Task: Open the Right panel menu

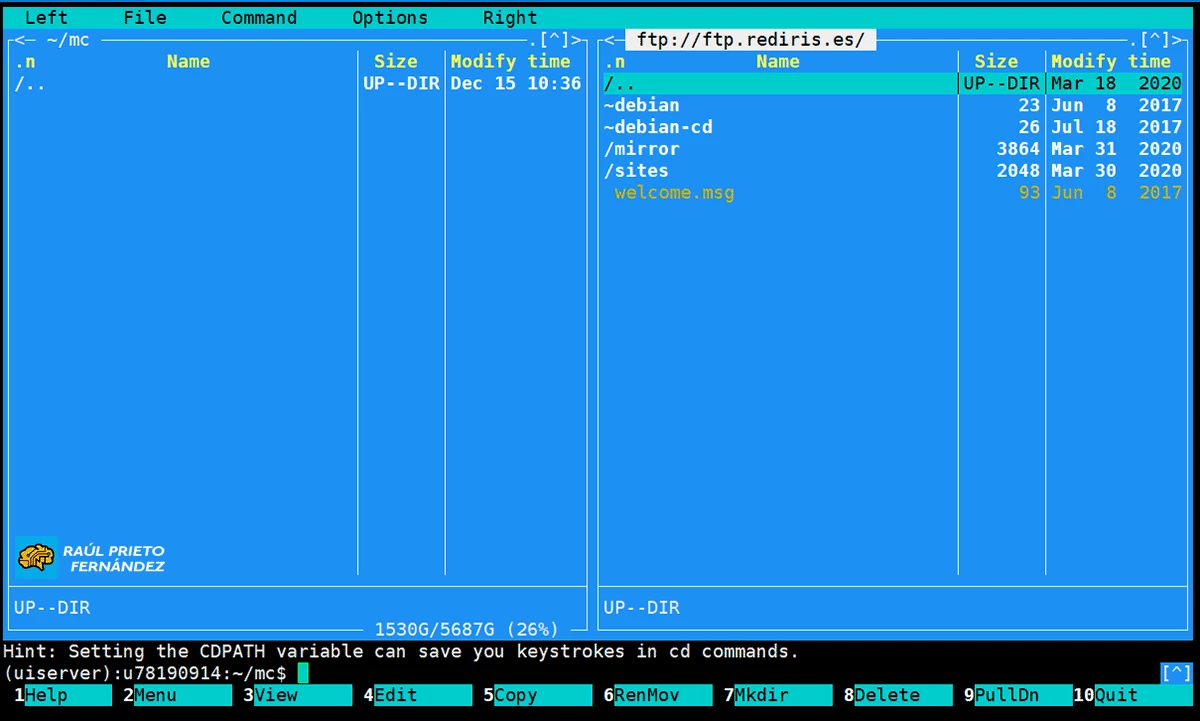Action: point(509,18)
